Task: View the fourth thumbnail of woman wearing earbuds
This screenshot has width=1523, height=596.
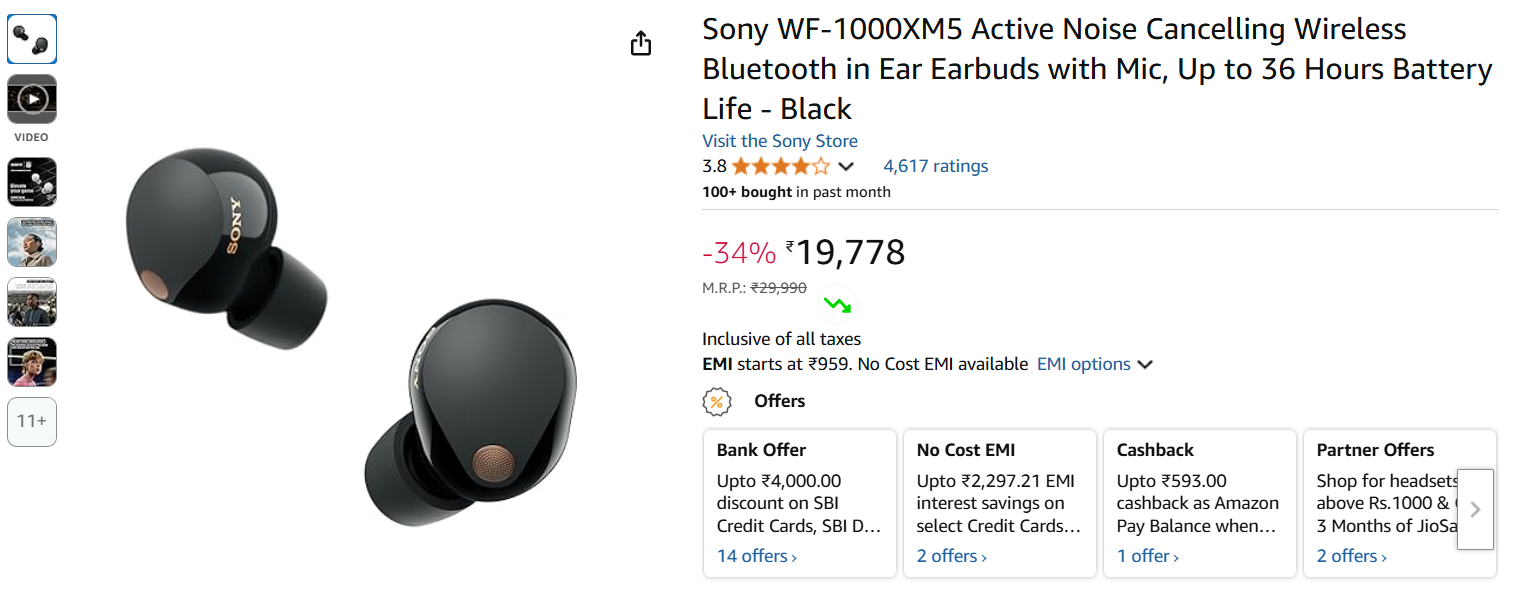Action: click(32, 242)
